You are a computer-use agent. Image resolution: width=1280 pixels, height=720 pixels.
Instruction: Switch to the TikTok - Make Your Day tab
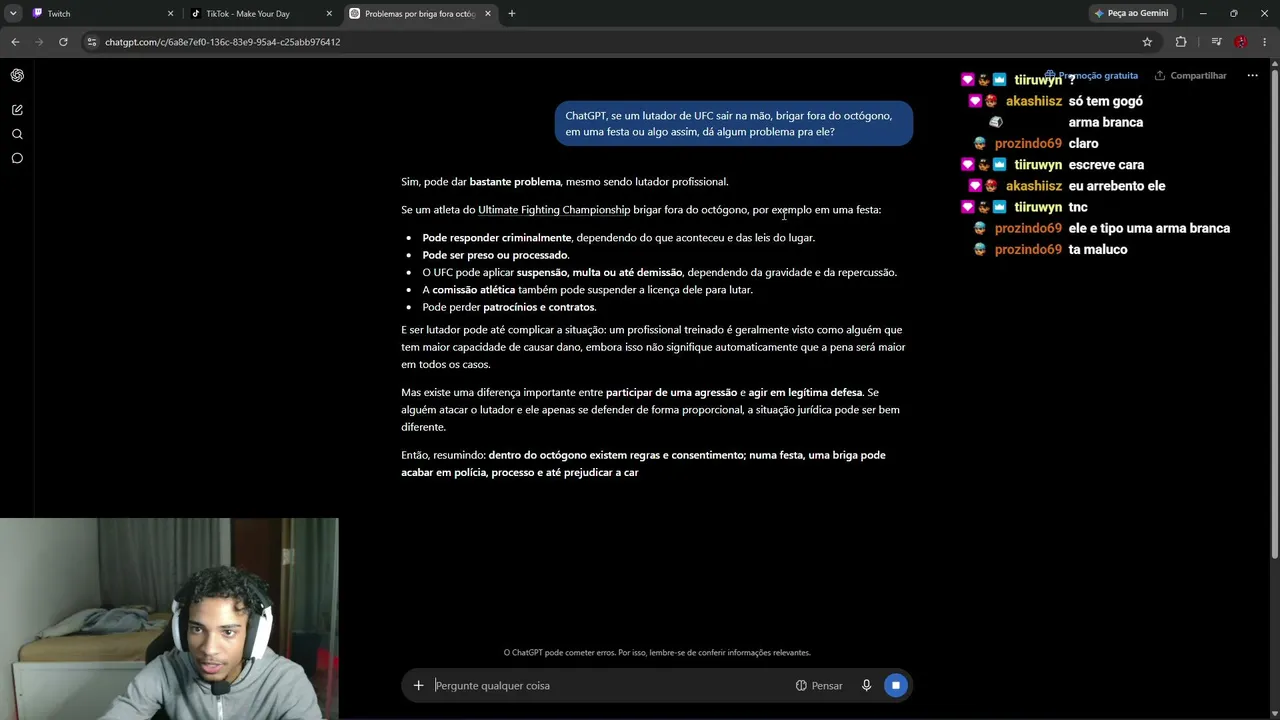[x=262, y=13]
